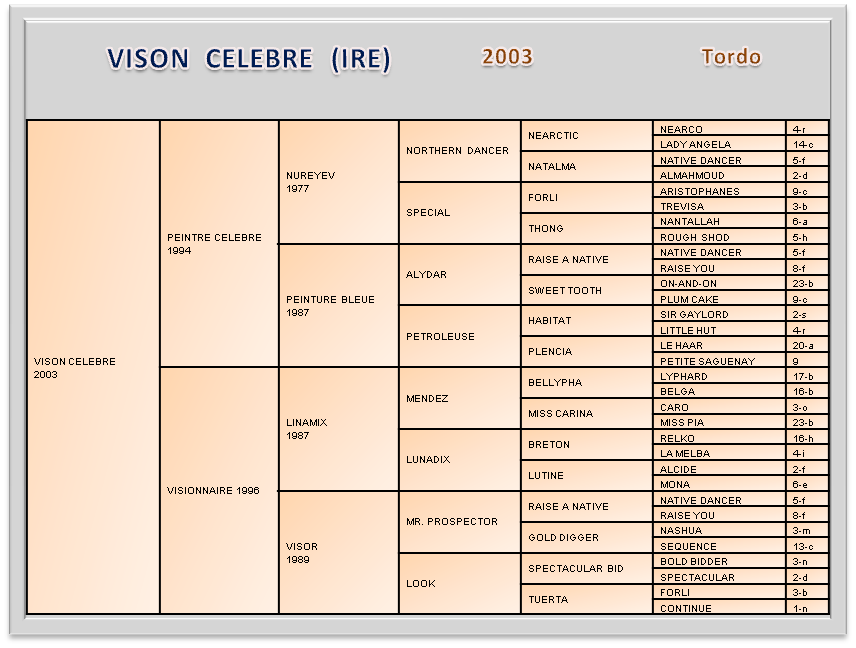Click the VISON CELEBRE (IRE) title heading
Image resolution: width=856 pixels, height=648 pixels.
(249, 59)
